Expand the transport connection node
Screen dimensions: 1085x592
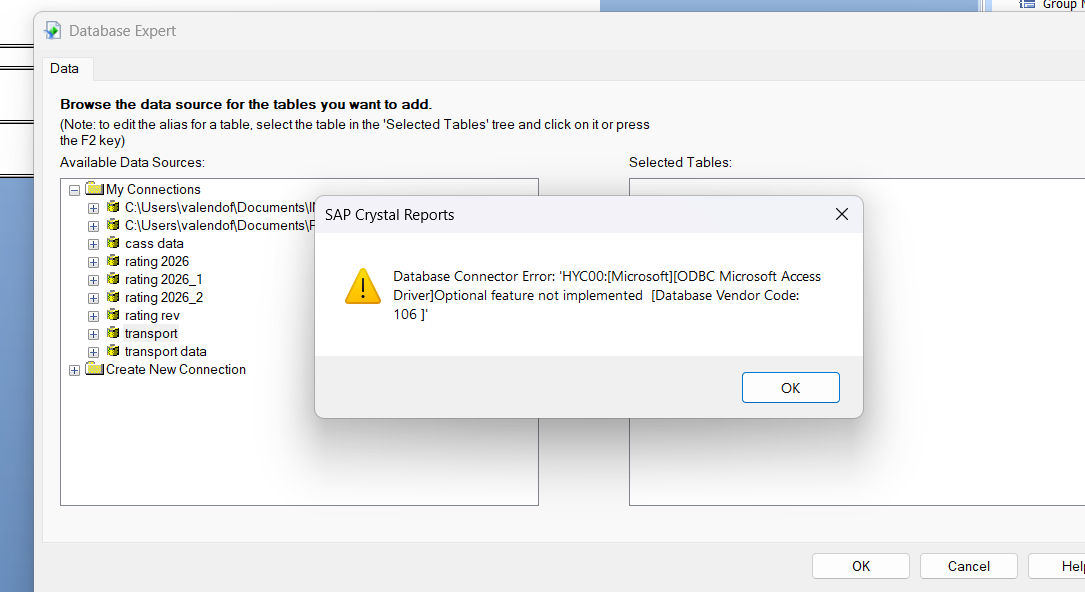coord(93,334)
